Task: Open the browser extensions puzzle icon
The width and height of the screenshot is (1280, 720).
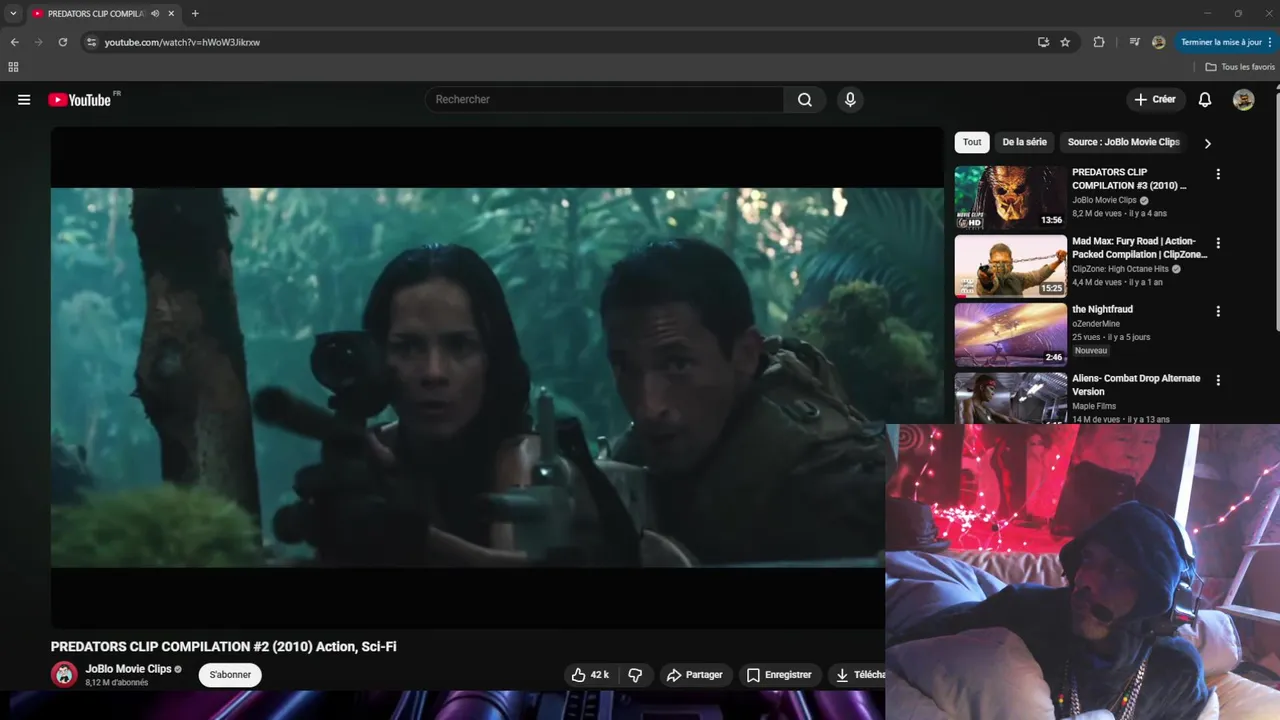Action: click(x=1099, y=42)
